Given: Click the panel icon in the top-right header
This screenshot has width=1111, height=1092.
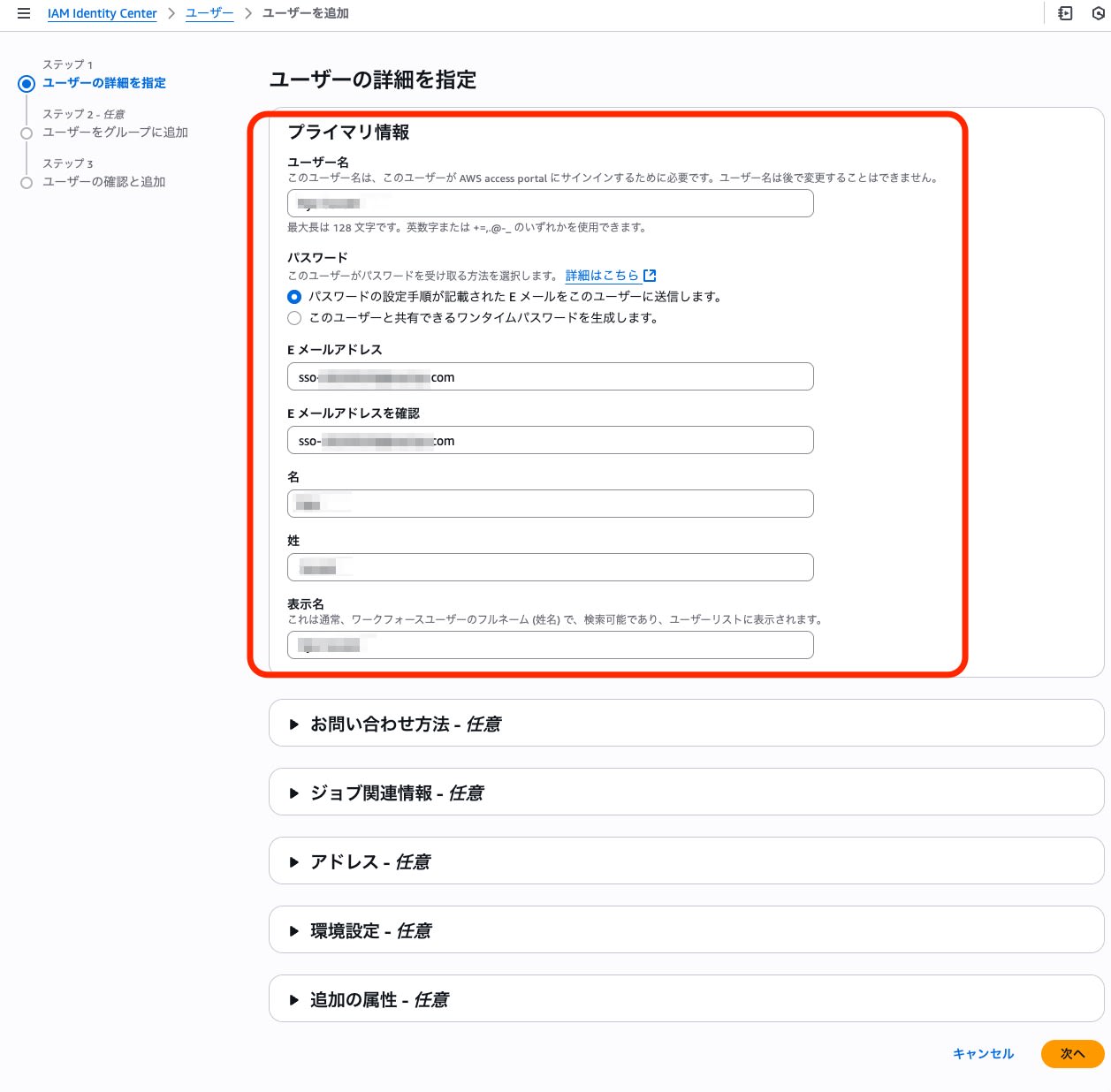Looking at the screenshot, I should pos(1065,13).
